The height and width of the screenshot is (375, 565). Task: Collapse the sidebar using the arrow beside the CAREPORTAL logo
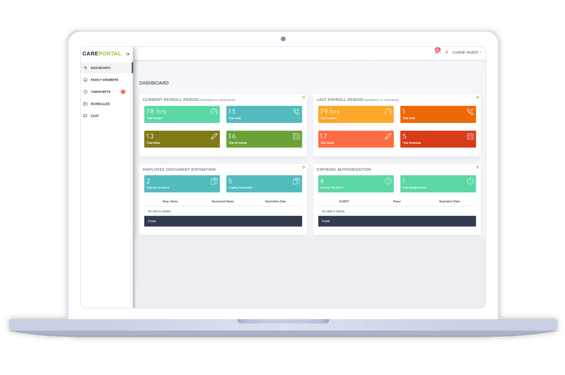point(128,54)
